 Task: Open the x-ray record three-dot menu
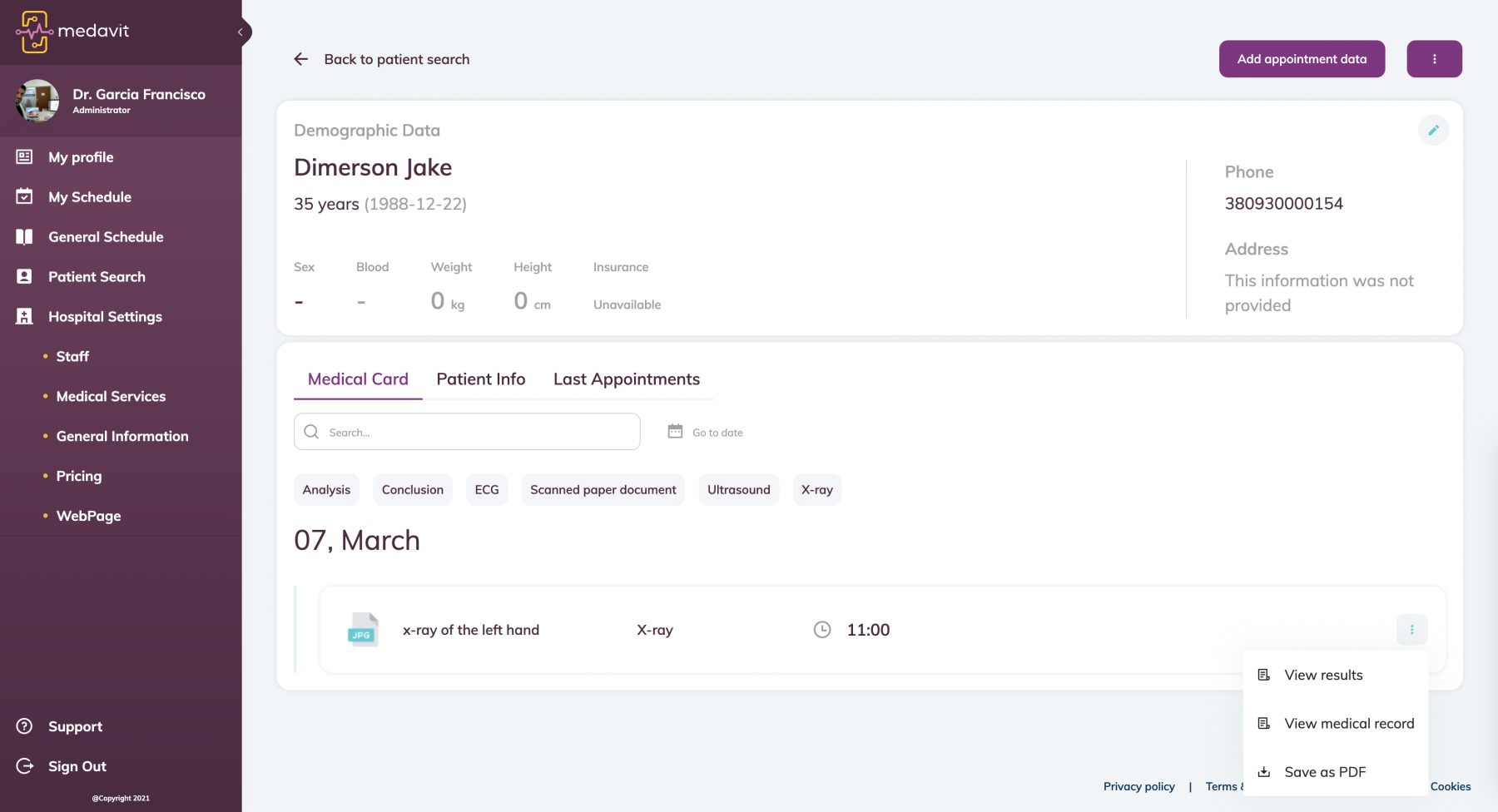(x=1411, y=630)
